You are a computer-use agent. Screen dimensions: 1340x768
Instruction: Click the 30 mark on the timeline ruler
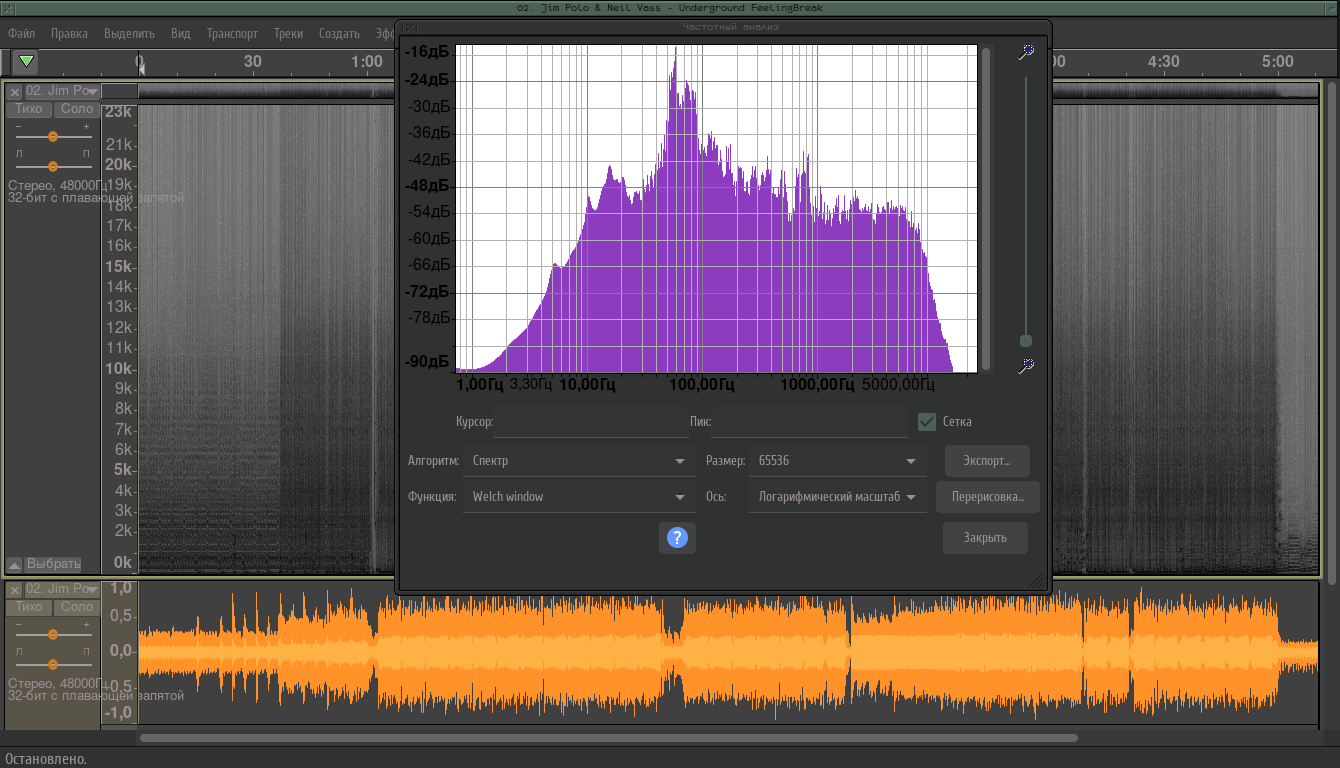pyautogui.click(x=253, y=62)
